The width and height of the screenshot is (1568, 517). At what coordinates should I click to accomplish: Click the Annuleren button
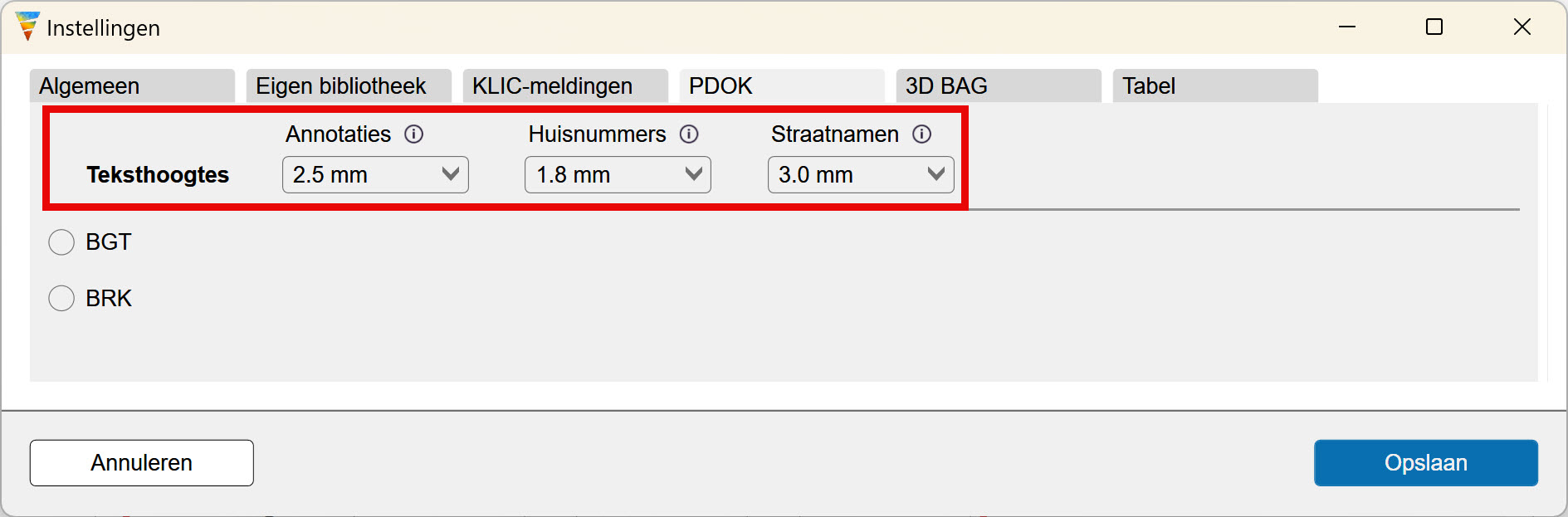pos(142,463)
